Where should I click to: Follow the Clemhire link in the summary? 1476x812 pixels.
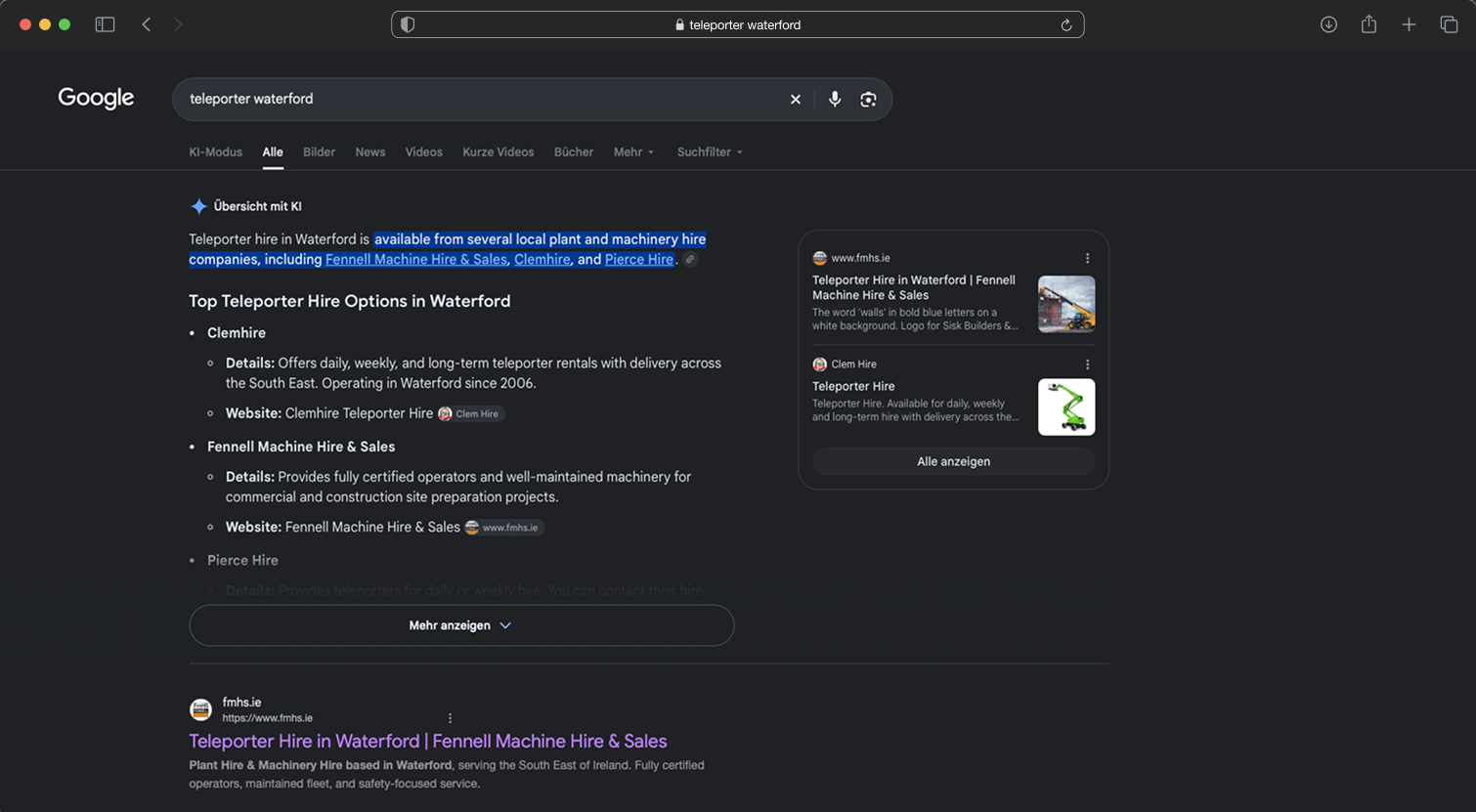[x=543, y=260]
